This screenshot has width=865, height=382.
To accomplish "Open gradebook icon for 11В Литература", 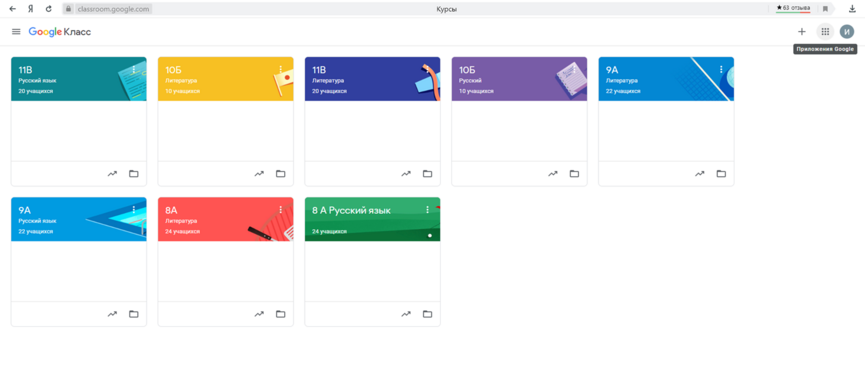I will click(x=406, y=173).
